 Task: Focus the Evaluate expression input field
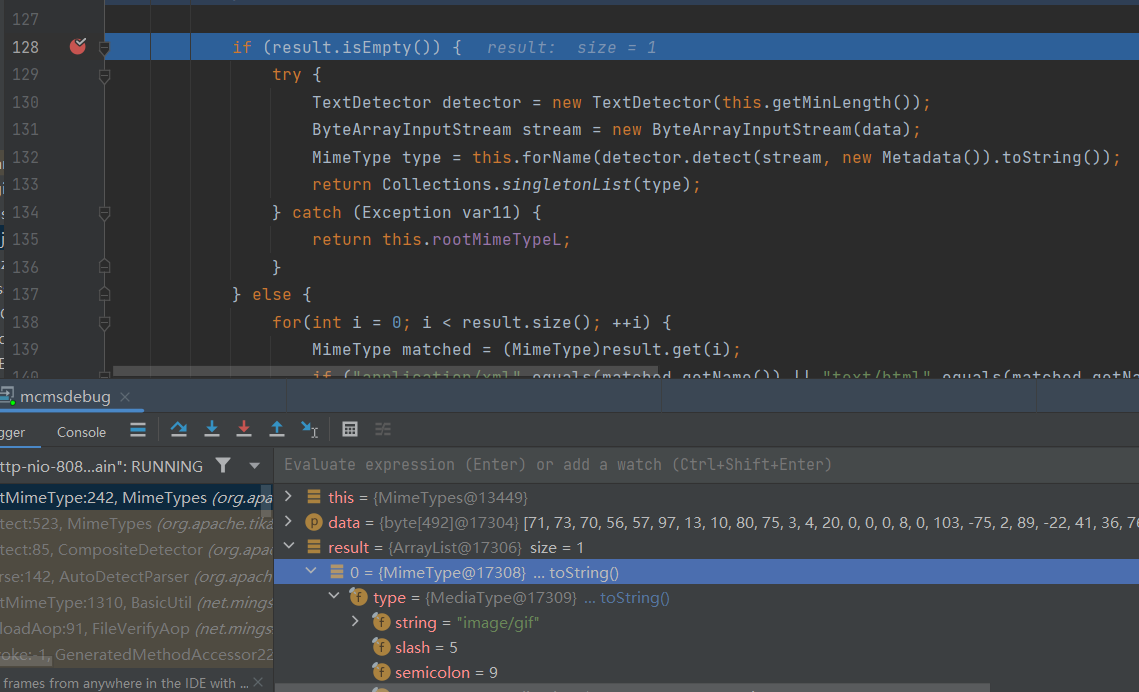706,465
